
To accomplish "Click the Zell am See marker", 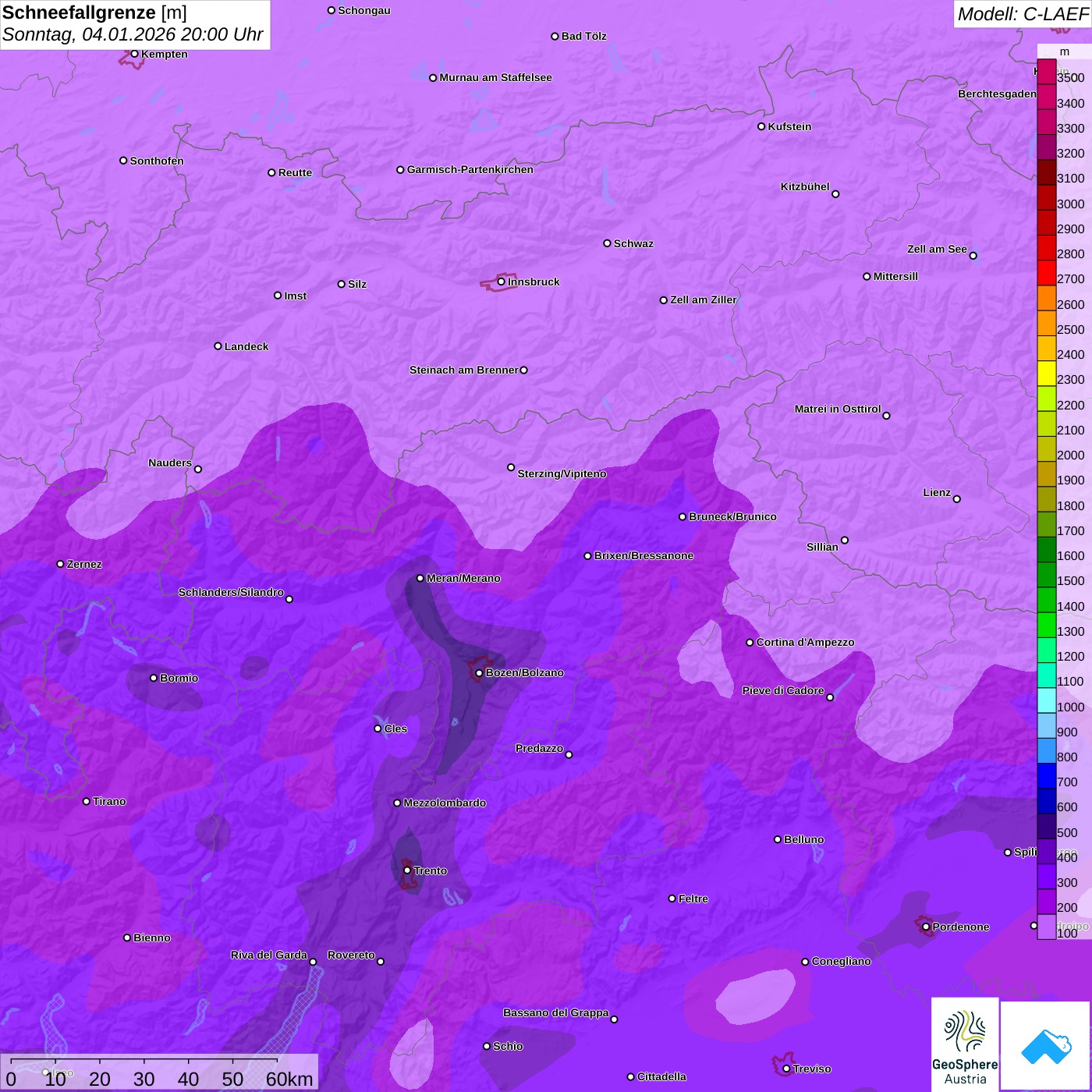I will pyautogui.click(x=973, y=256).
